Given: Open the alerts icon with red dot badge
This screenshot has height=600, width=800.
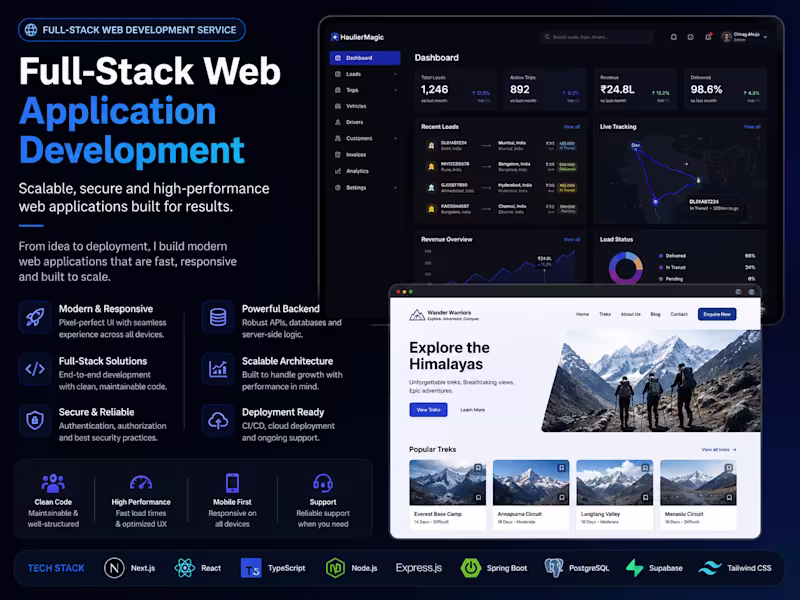Looking at the screenshot, I should [708, 37].
